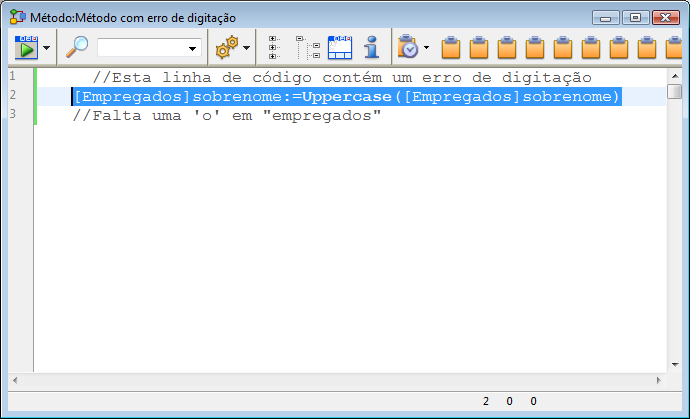Image resolution: width=690 pixels, height=419 pixels.
Task: Open the dropdown arrow beside clipboard clock
Action: click(x=427, y=48)
